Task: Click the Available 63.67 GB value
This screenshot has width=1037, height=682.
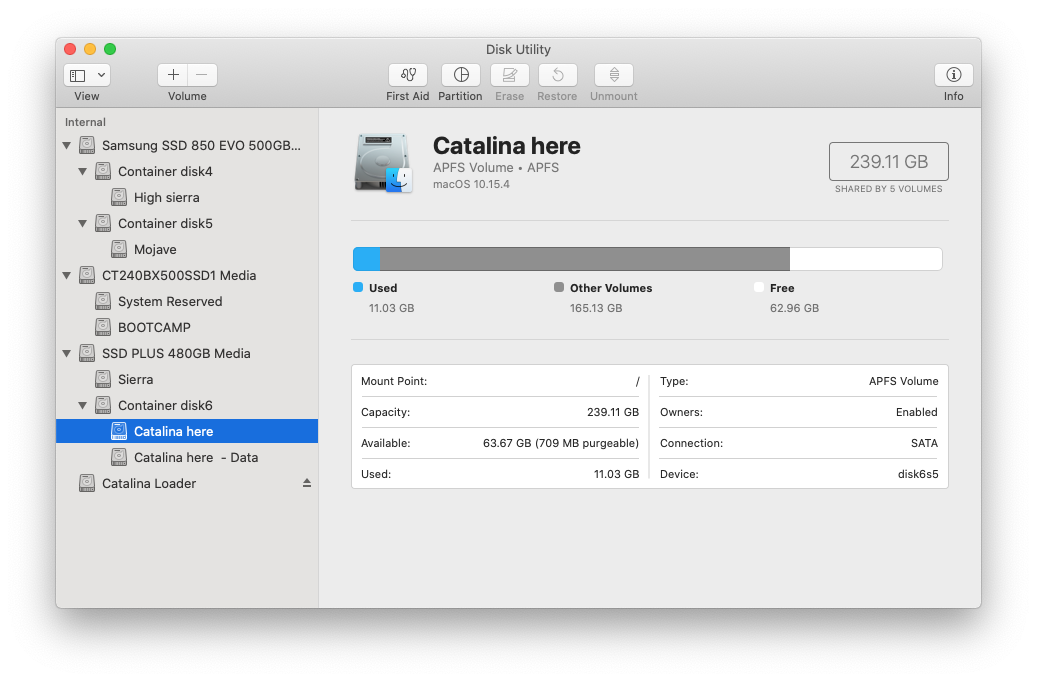Action: click(x=561, y=443)
